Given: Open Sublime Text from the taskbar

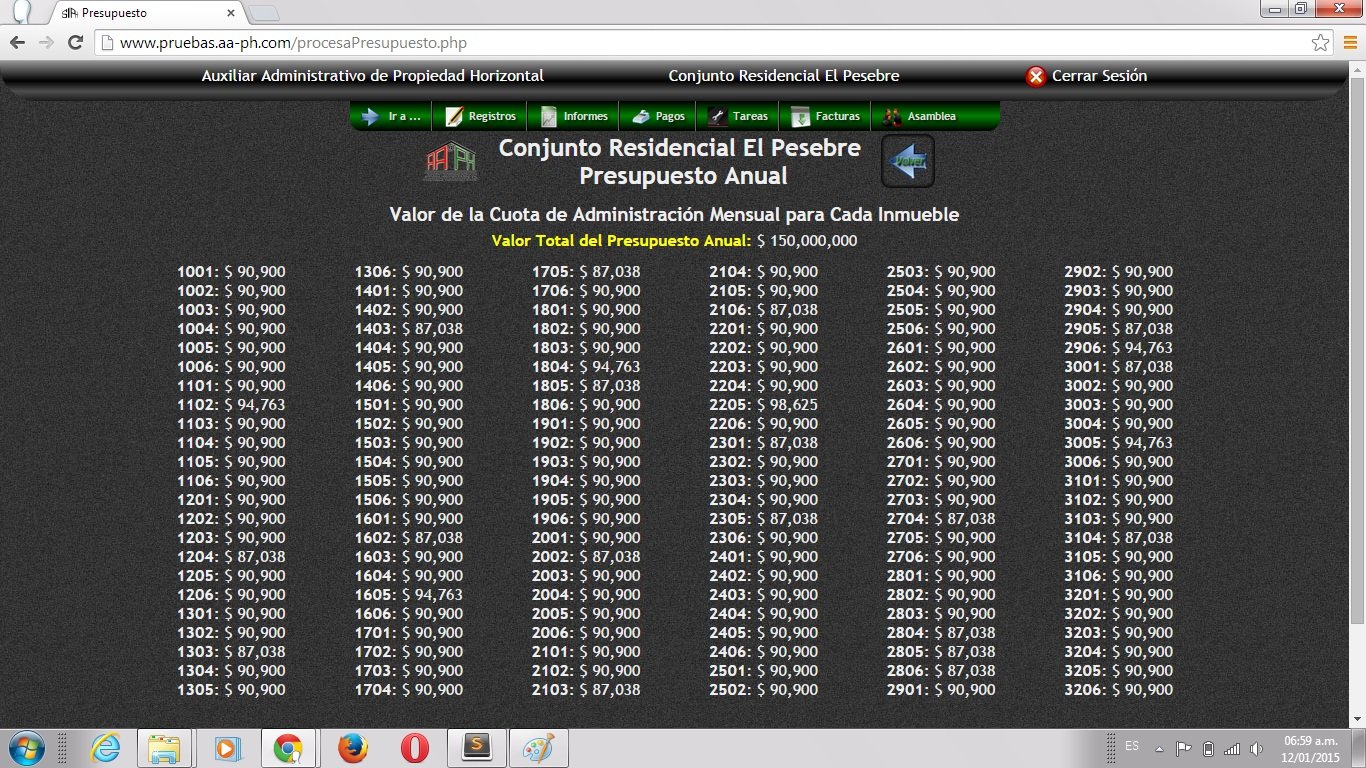Looking at the screenshot, I should point(477,748).
